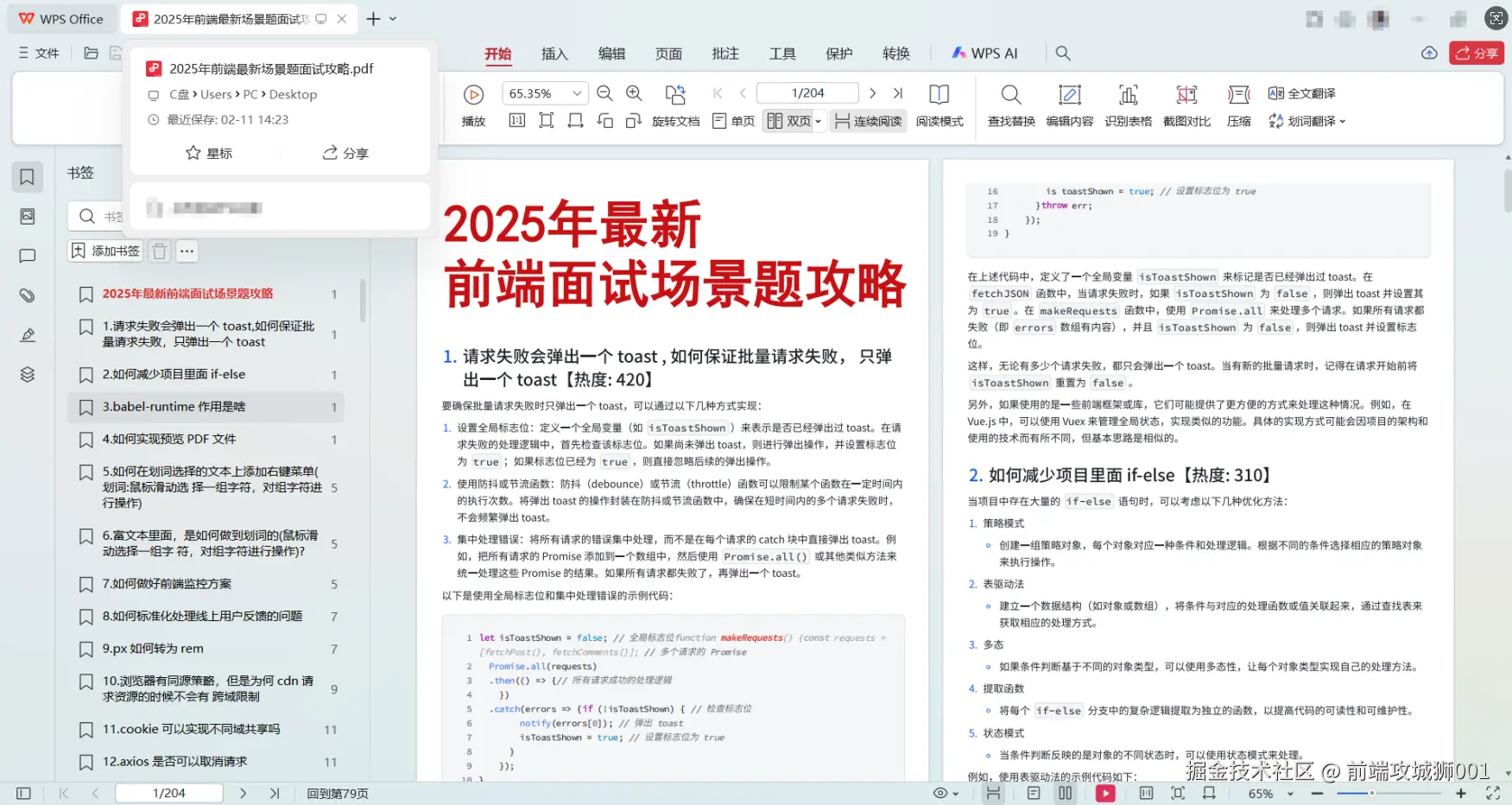1512x805 pixels.
Task: Switch to the 编辑 ribbon tab
Action: (611, 54)
